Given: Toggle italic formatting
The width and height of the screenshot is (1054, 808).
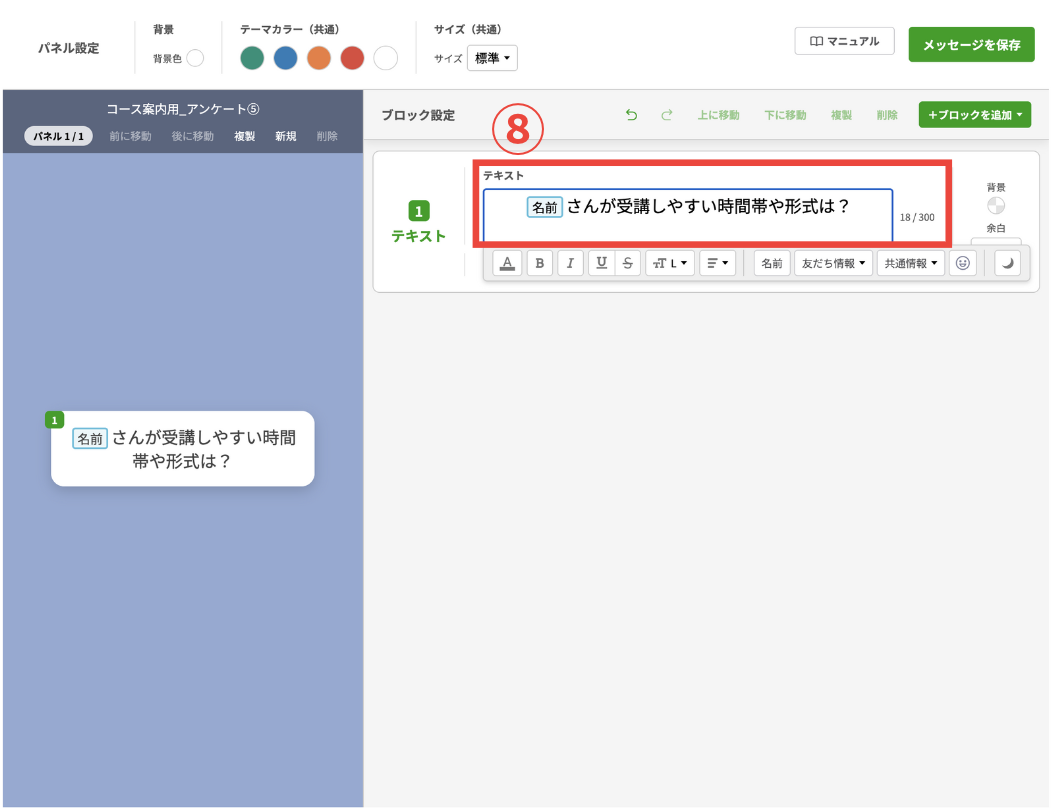Looking at the screenshot, I should (570, 263).
